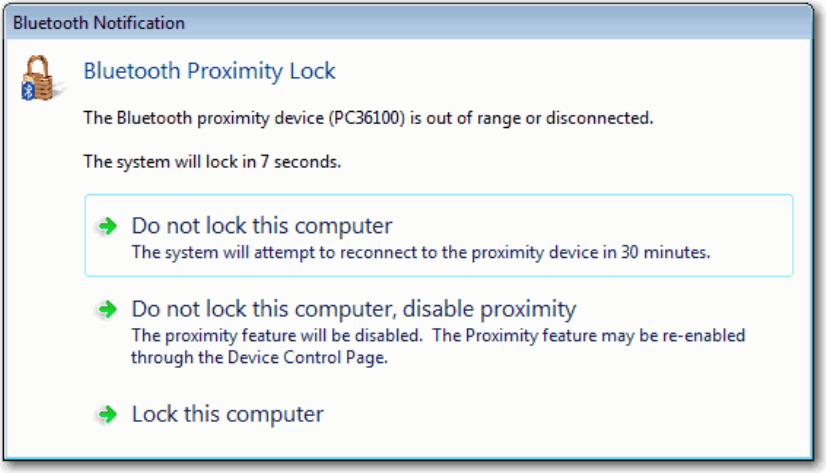826x473 pixels.
Task: Click the words Lock this in the bottom option
Action: pos(175,415)
